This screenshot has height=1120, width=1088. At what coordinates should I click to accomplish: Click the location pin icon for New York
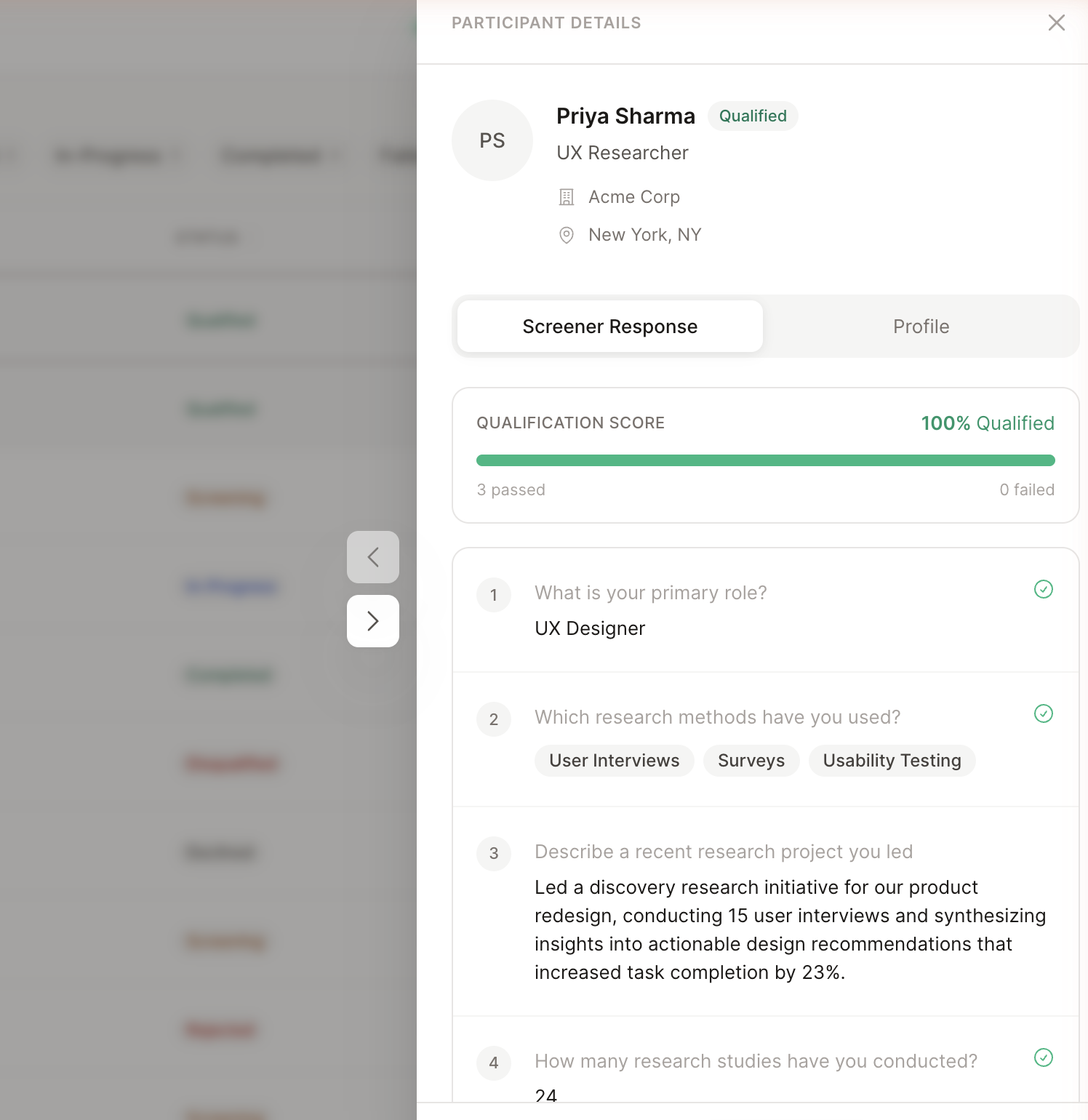pos(567,235)
